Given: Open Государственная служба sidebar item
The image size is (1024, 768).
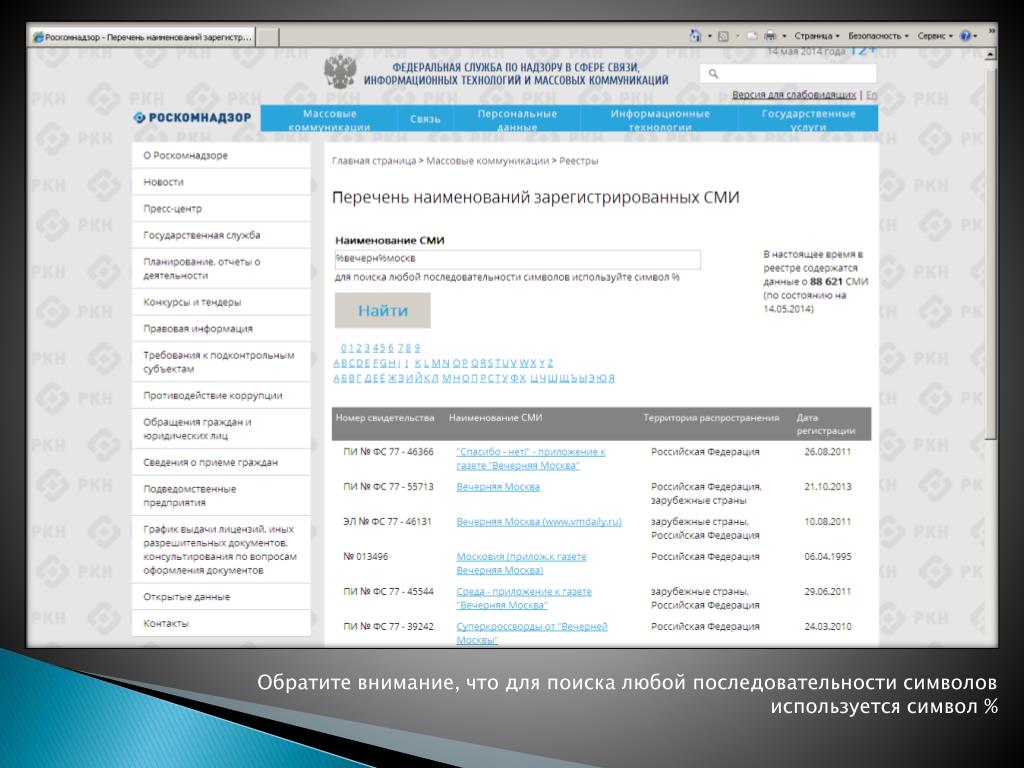Looking at the screenshot, I should point(221,235).
